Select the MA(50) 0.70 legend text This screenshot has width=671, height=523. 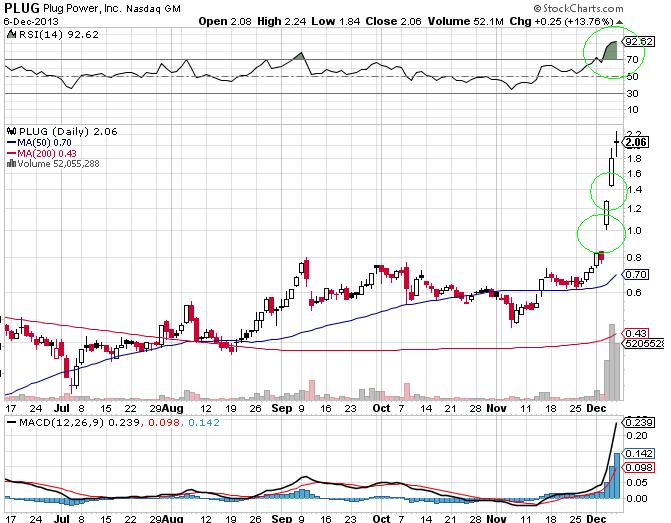(44, 143)
